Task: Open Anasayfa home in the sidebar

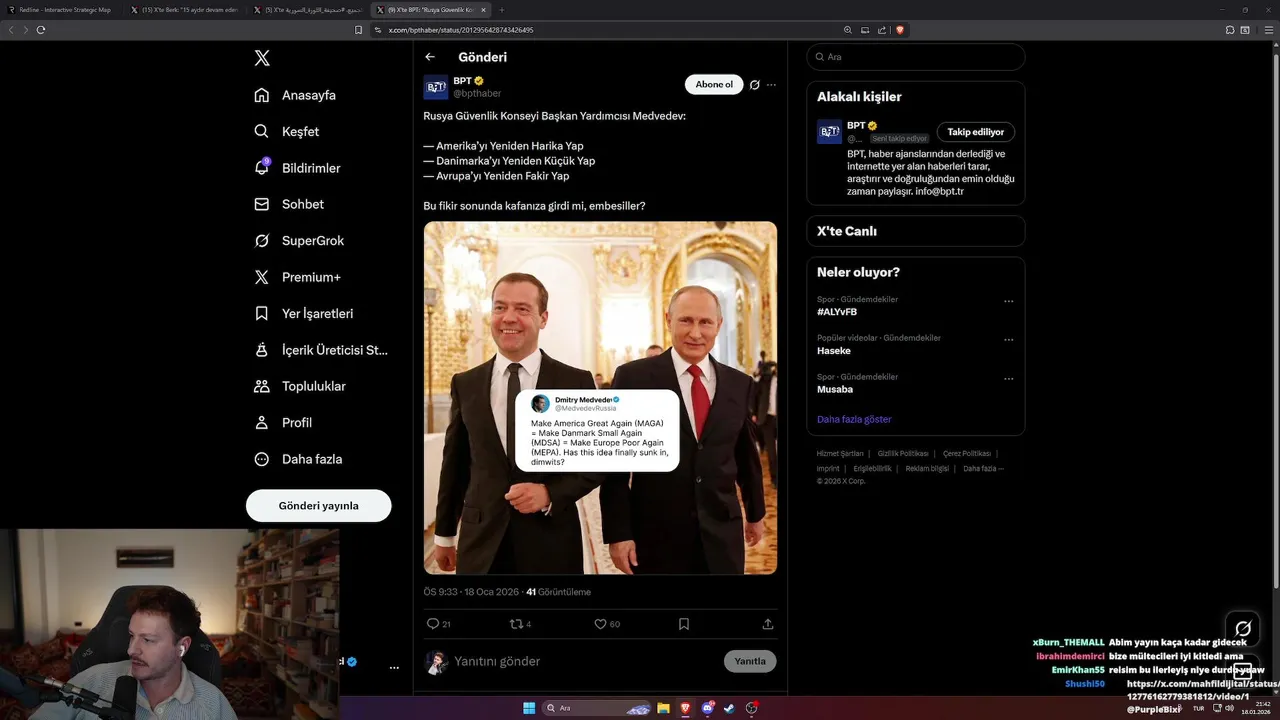Action: (x=295, y=95)
